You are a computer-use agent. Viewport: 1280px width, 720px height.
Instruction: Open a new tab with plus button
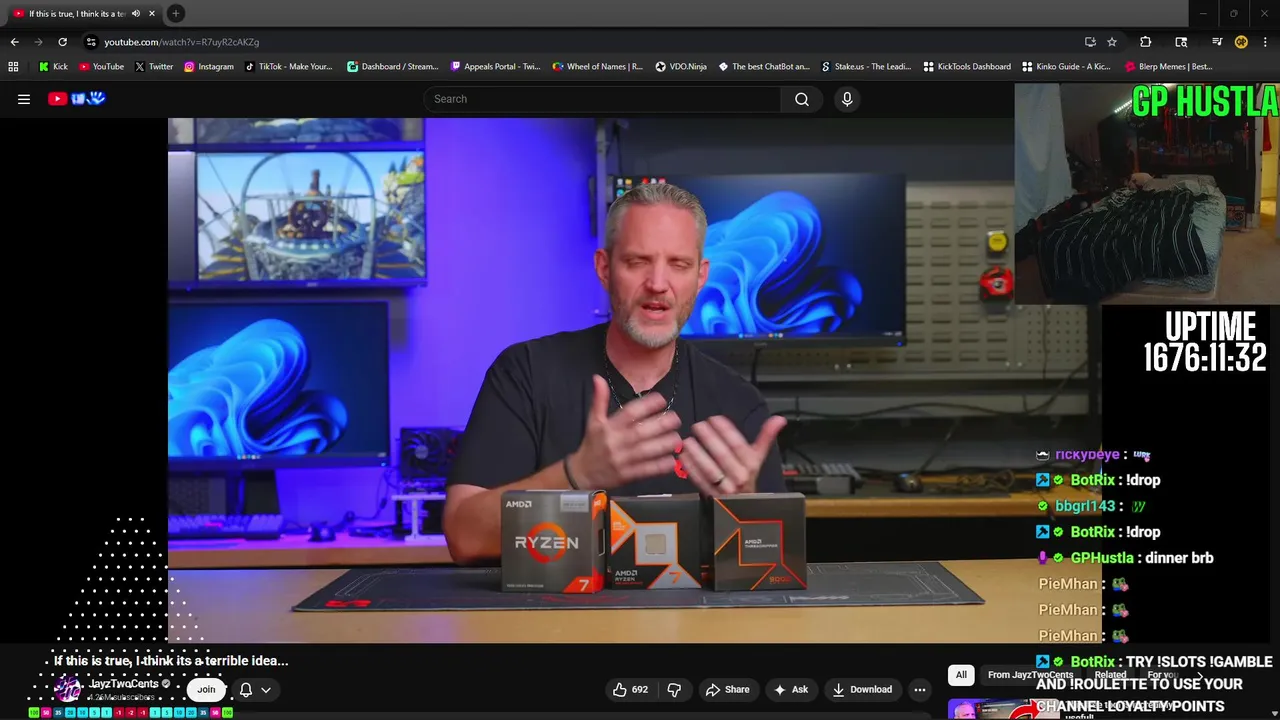click(175, 13)
